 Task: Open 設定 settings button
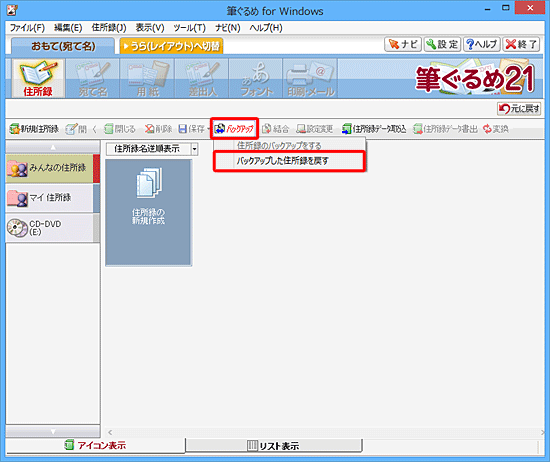[442, 45]
